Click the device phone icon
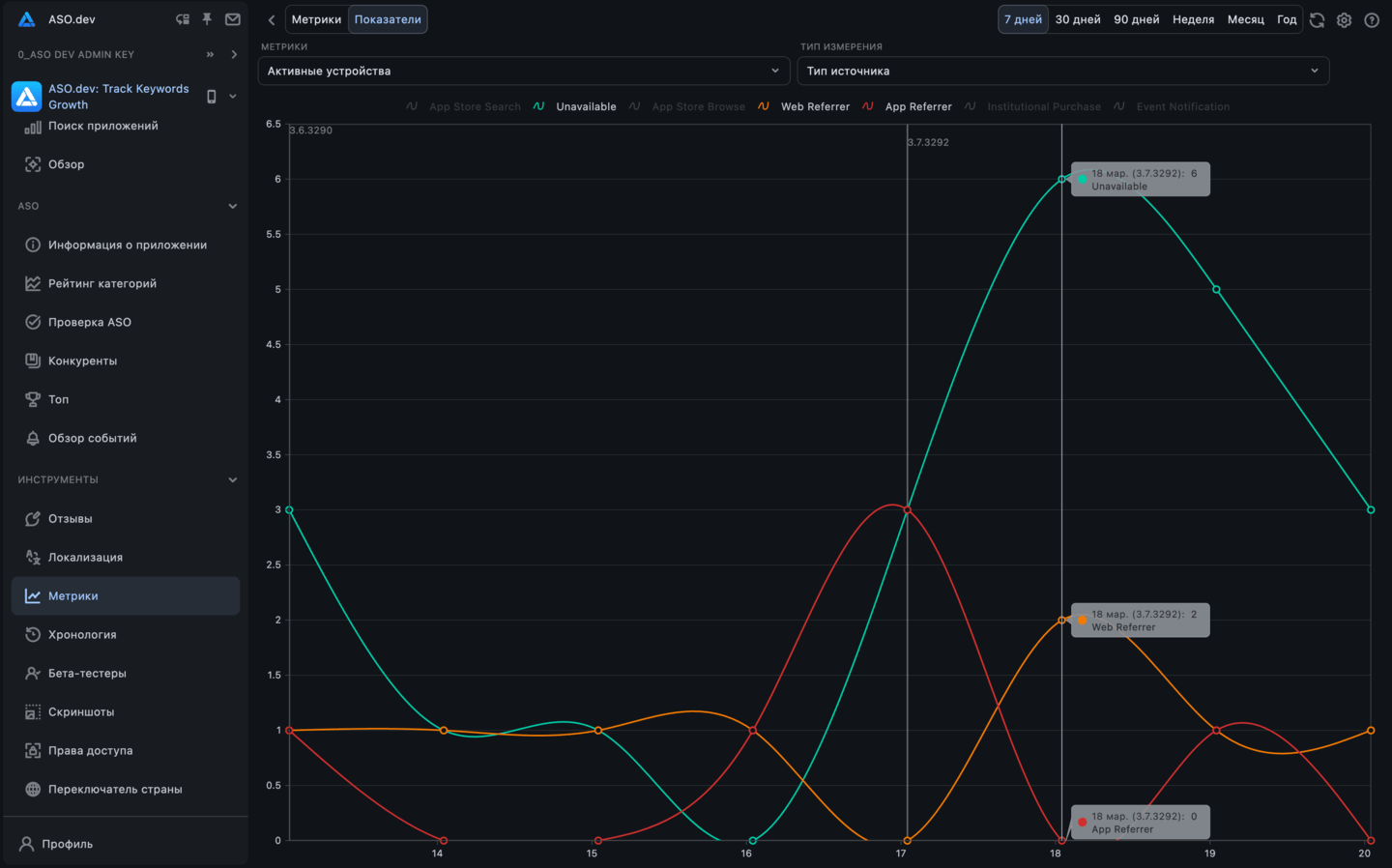Image resolution: width=1392 pixels, height=868 pixels. click(212, 97)
